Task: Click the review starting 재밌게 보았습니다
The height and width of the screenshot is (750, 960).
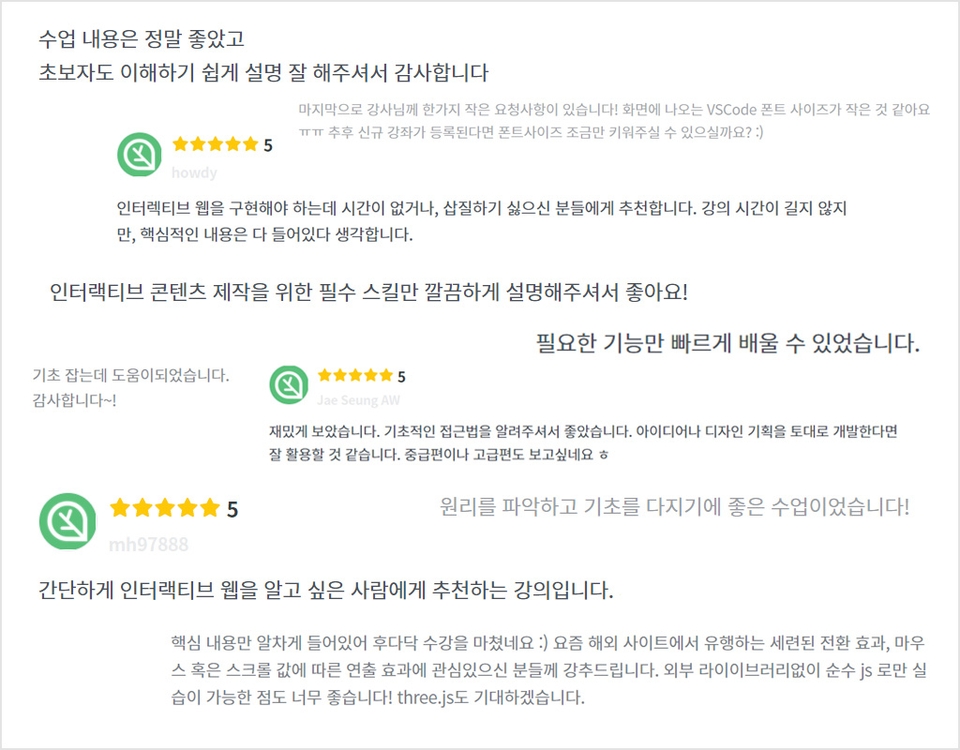Action: coord(583,443)
